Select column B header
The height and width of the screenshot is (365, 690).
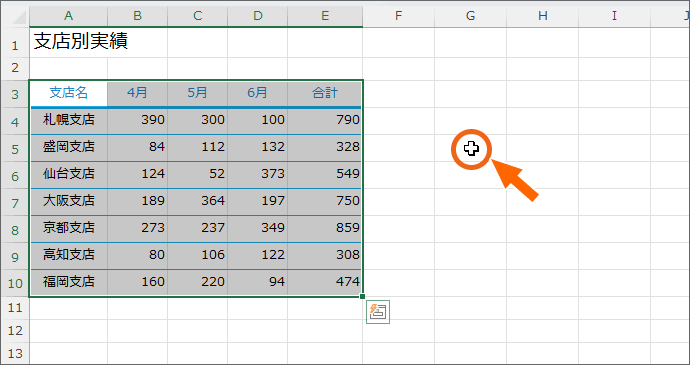[137, 16]
